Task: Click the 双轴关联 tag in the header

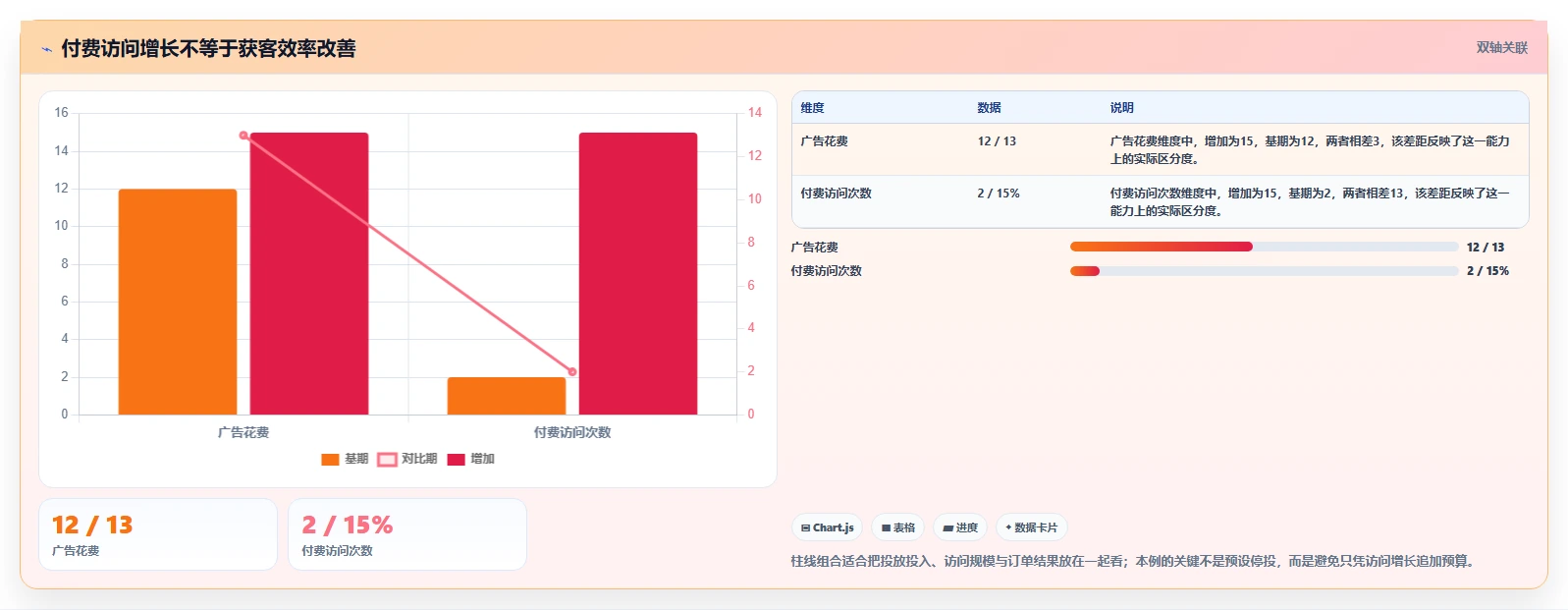Action: [x=1501, y=47]
